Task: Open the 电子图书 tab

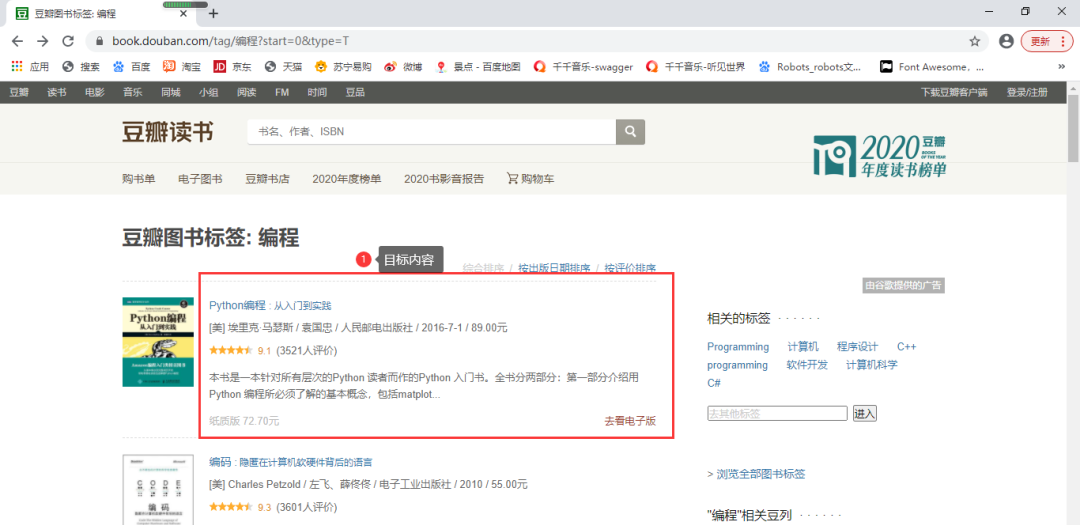Action: (200, 179)
